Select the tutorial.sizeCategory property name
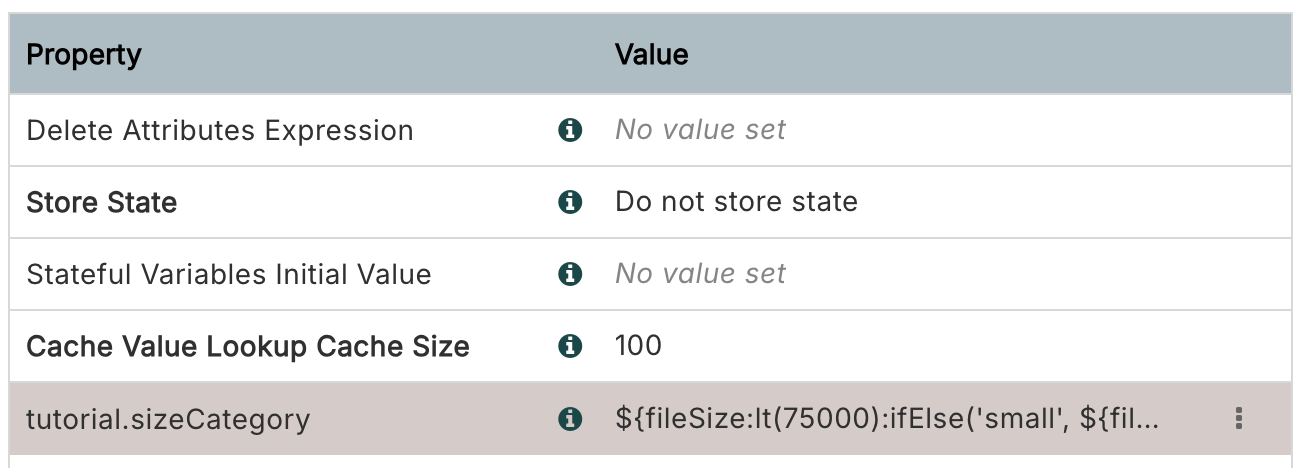The image size is (1308, 468). 168,418
